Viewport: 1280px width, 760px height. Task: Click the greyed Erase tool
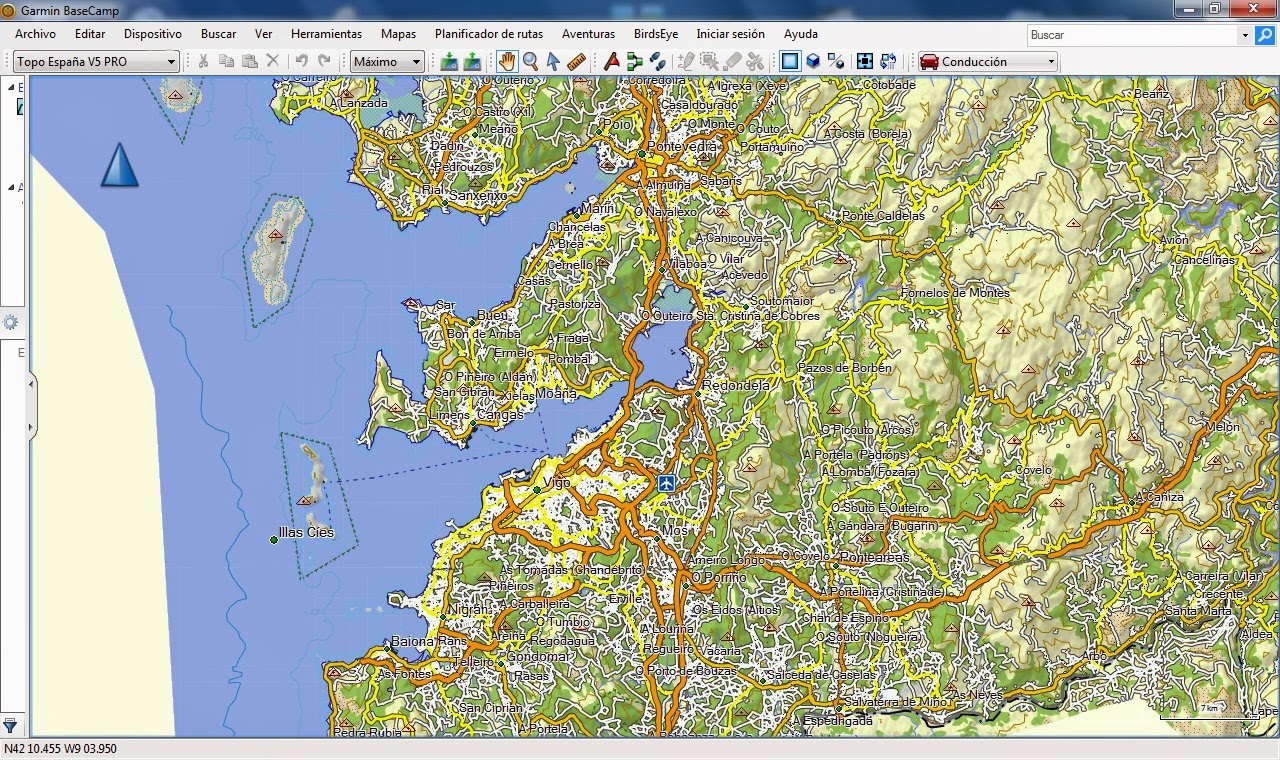(732, 61)
